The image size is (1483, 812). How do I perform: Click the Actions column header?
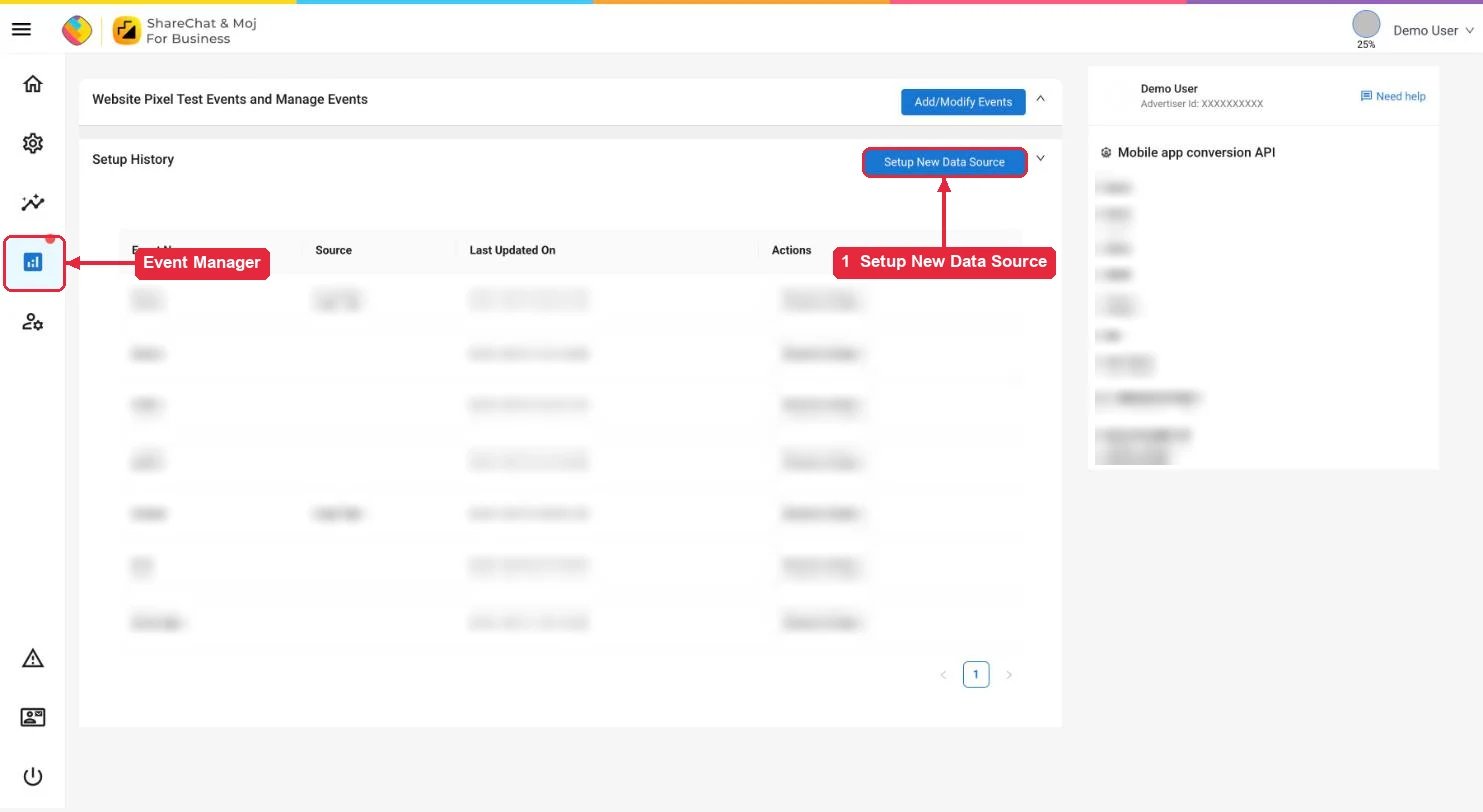point(791,250)
